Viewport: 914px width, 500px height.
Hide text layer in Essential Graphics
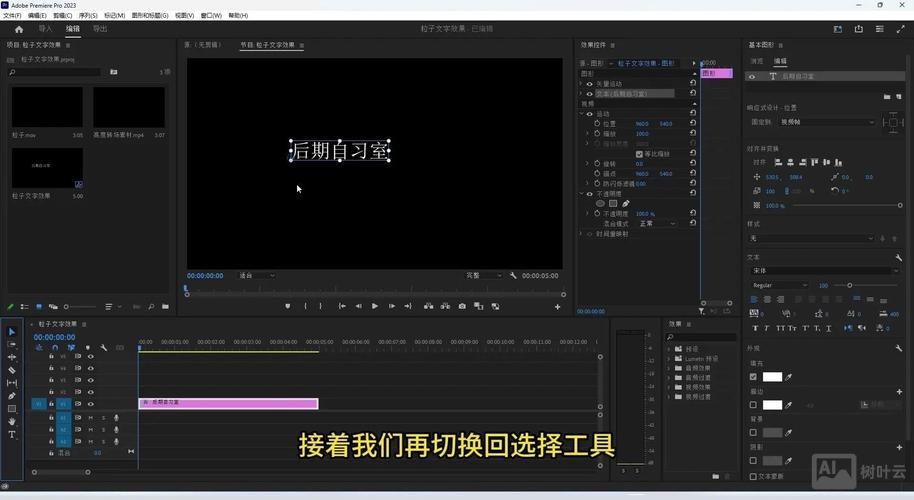752,76
